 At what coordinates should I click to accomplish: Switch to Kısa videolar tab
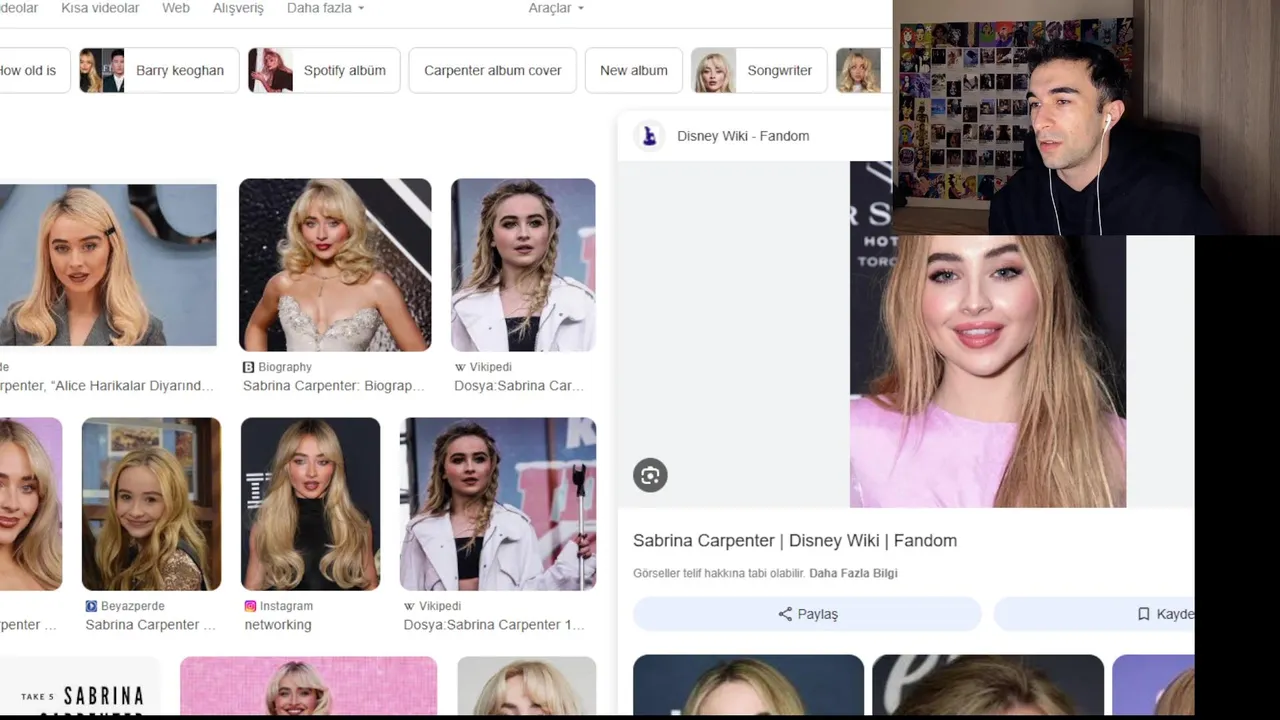[x=100, y=8]
